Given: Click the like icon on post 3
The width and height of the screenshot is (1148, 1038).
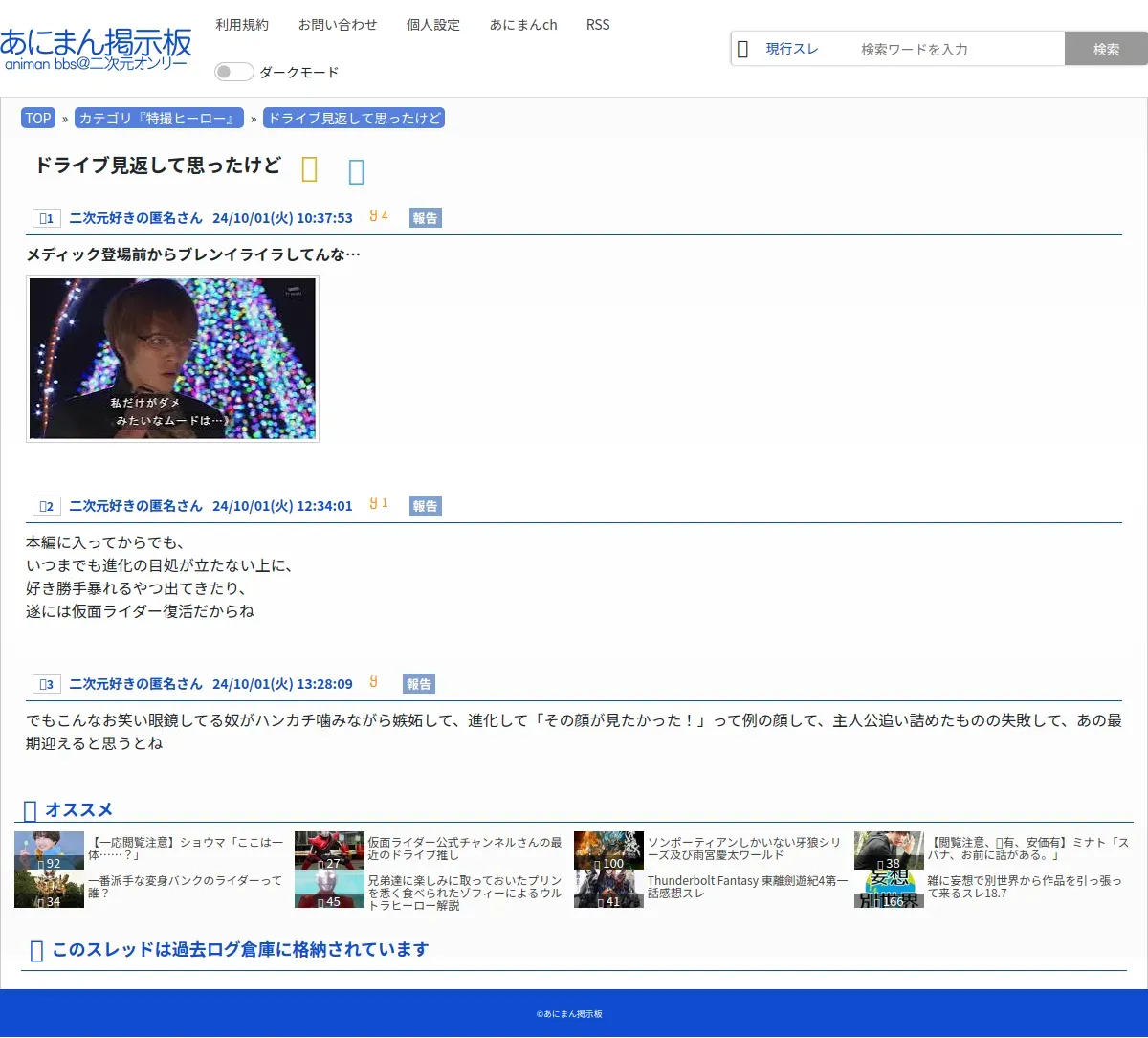Looking at the screenshot, I should [x=374, y=682].
